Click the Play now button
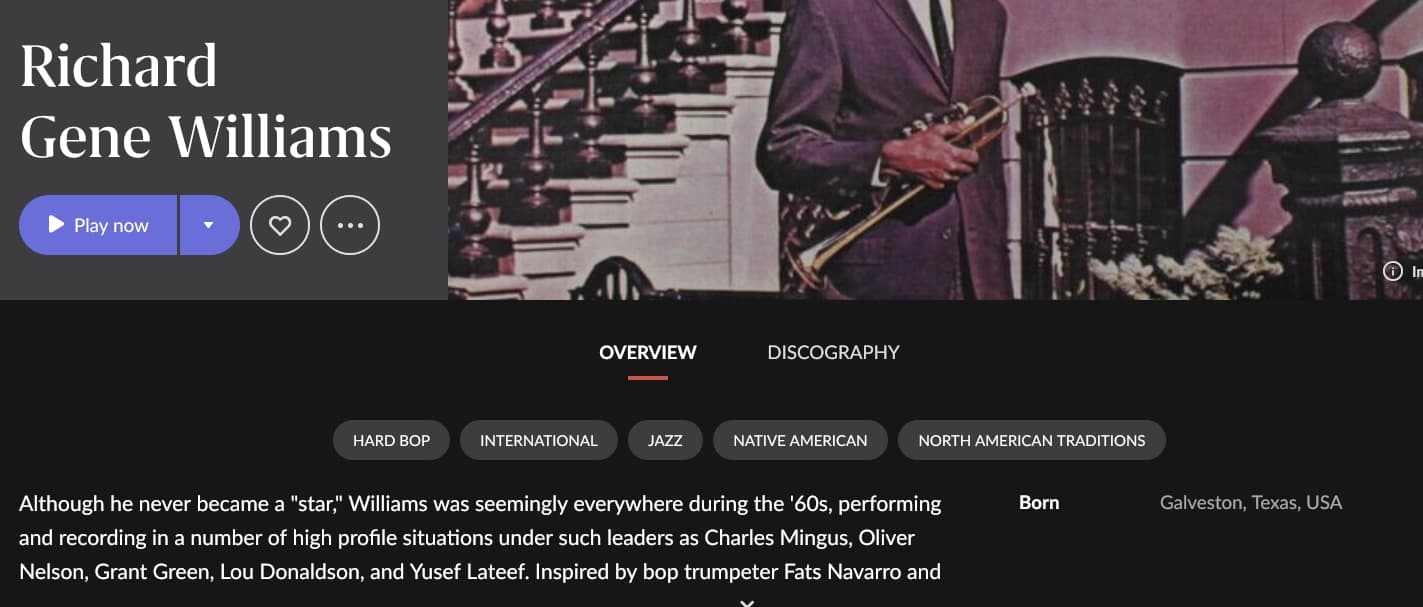This screenshot has width=1423, height=607. tap(98, 225)
